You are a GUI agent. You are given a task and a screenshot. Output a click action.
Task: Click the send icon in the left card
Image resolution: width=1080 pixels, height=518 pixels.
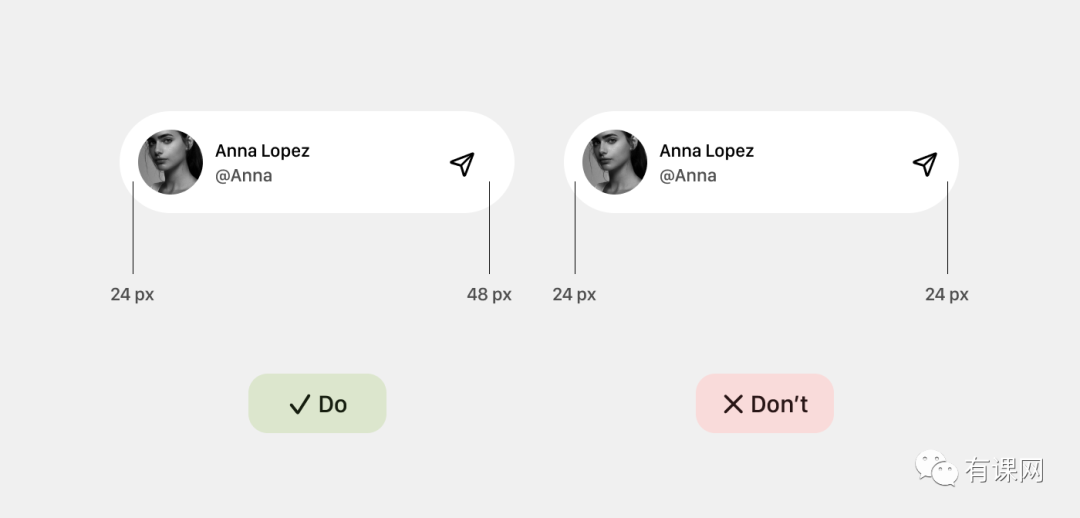tap(461, 164)
